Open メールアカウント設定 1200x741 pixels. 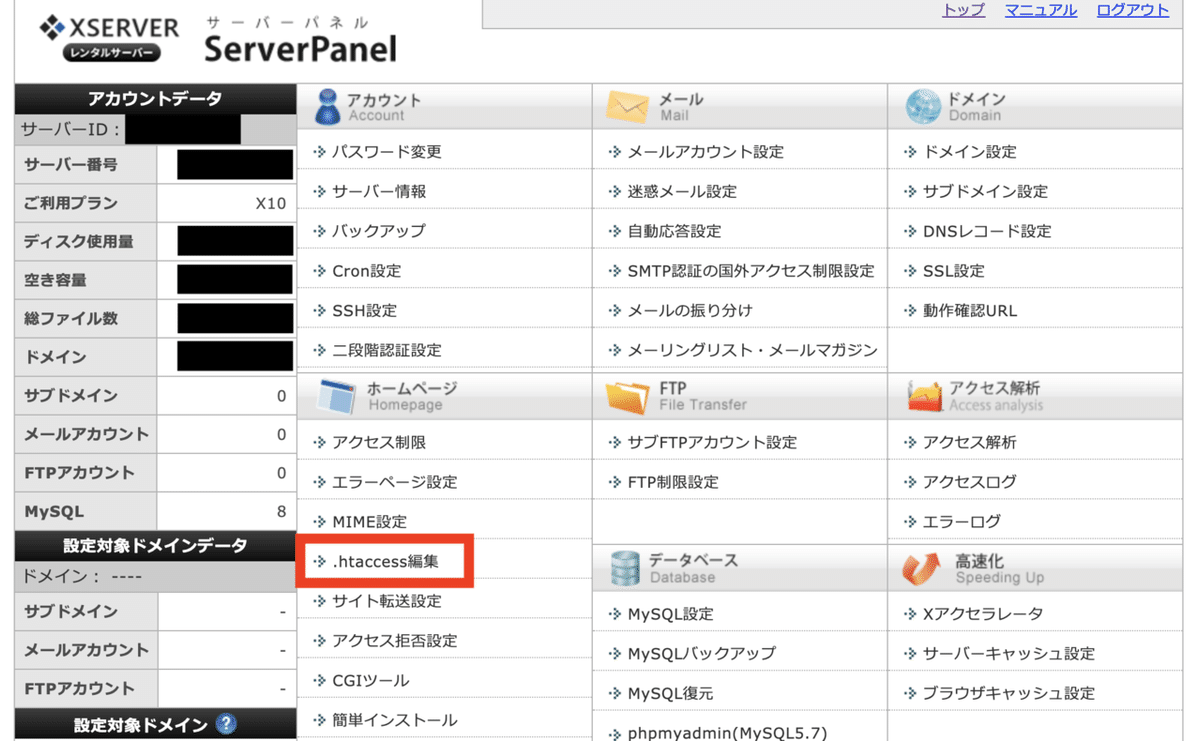point(706,152)
